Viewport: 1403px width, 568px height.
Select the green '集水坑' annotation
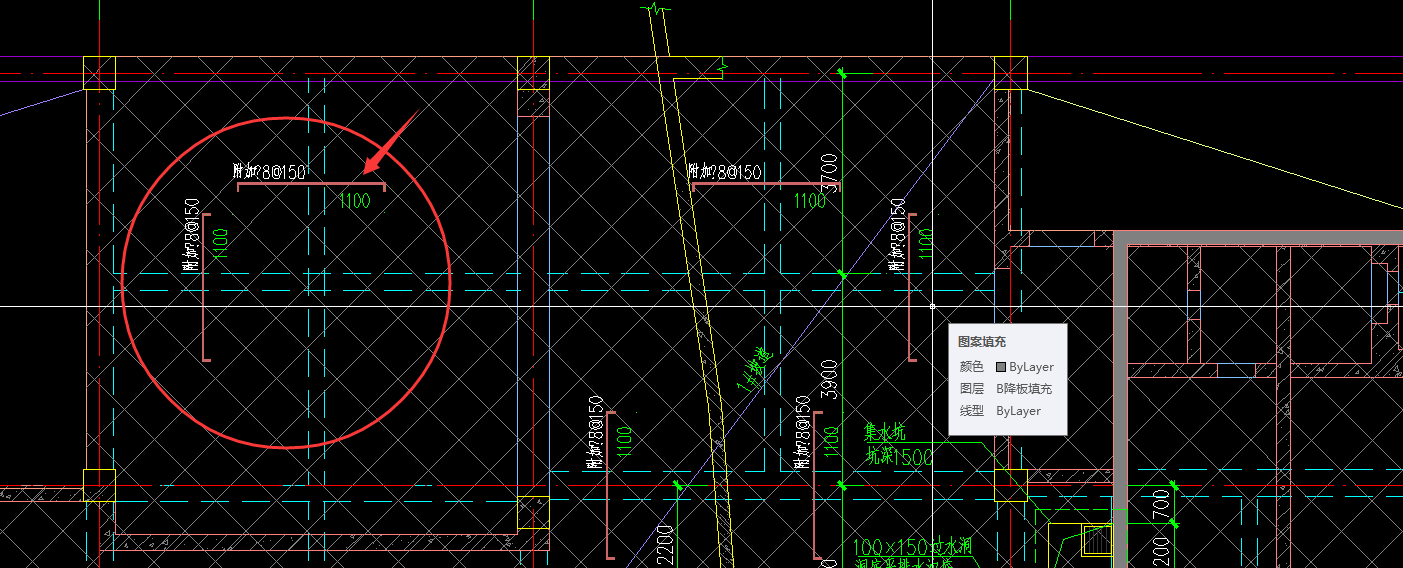pyautogui.click(x=885, y=432)
